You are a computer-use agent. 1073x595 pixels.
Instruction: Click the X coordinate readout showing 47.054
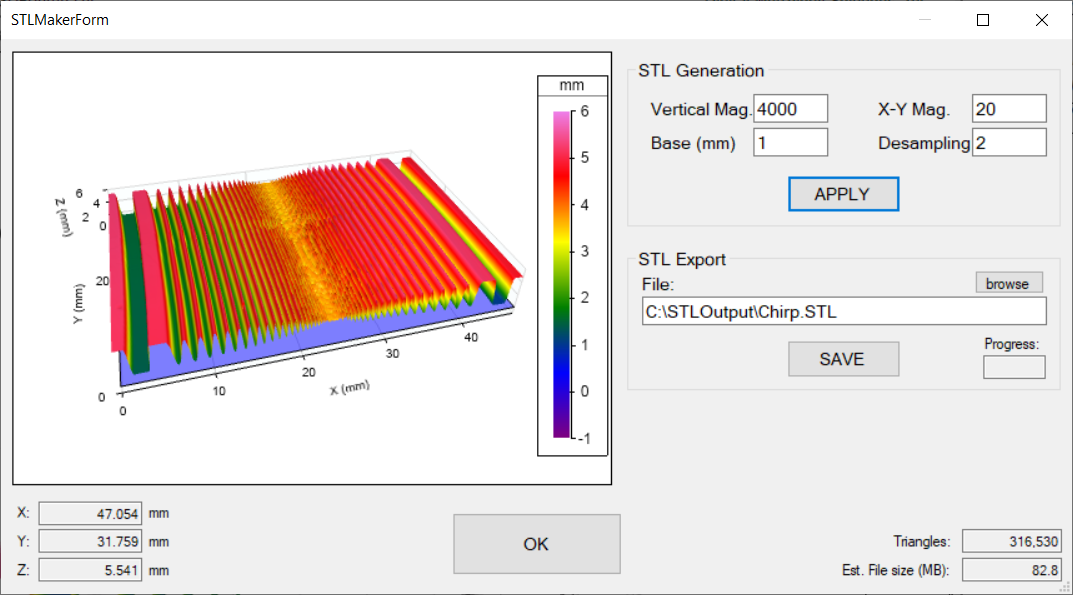[90, 513]
